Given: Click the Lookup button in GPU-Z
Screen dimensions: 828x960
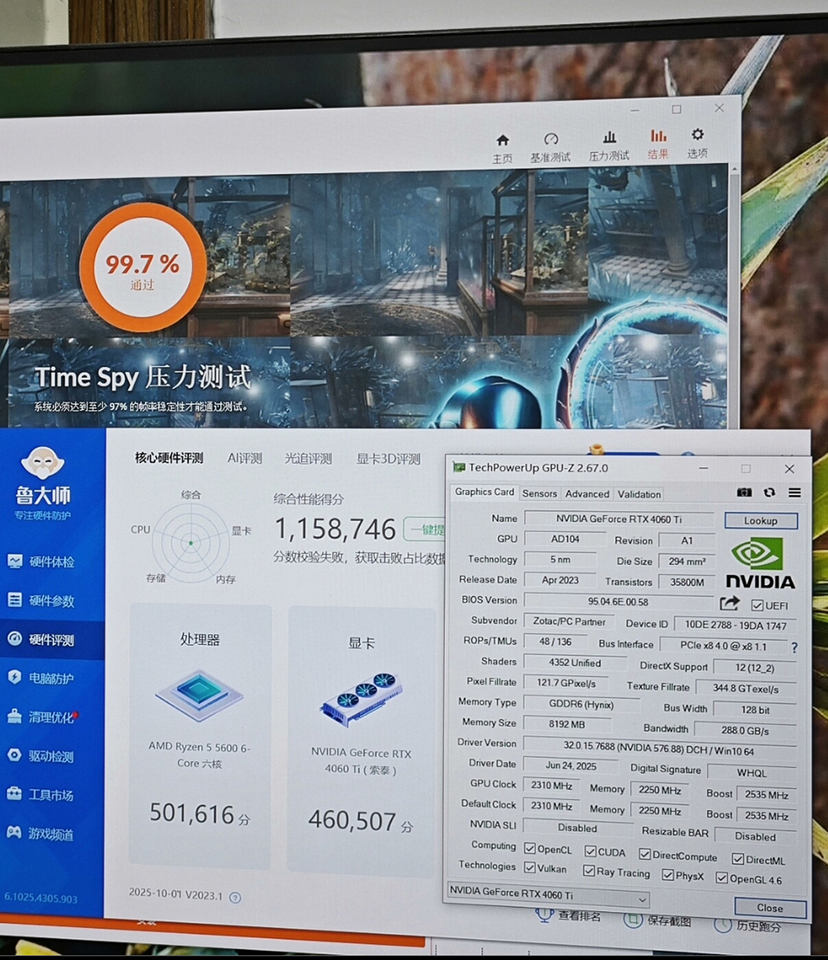Looking at the screenshot, I should click(761, 521).
